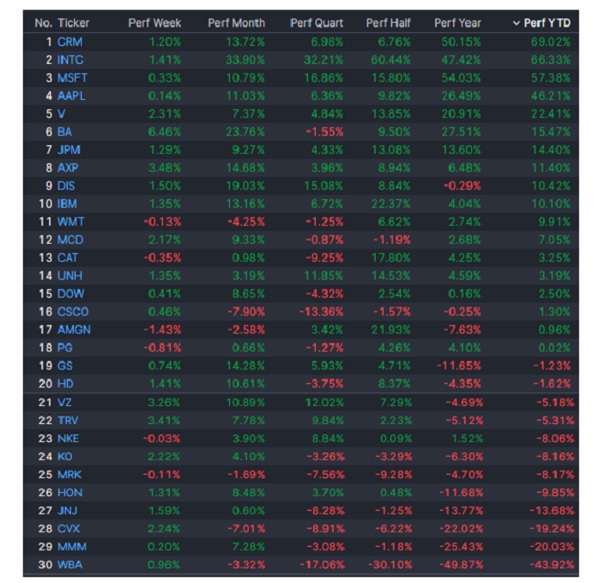This screenshot has height=583, width=600.
Task: Sort table by Perf Week column
Action: [155, 23]
